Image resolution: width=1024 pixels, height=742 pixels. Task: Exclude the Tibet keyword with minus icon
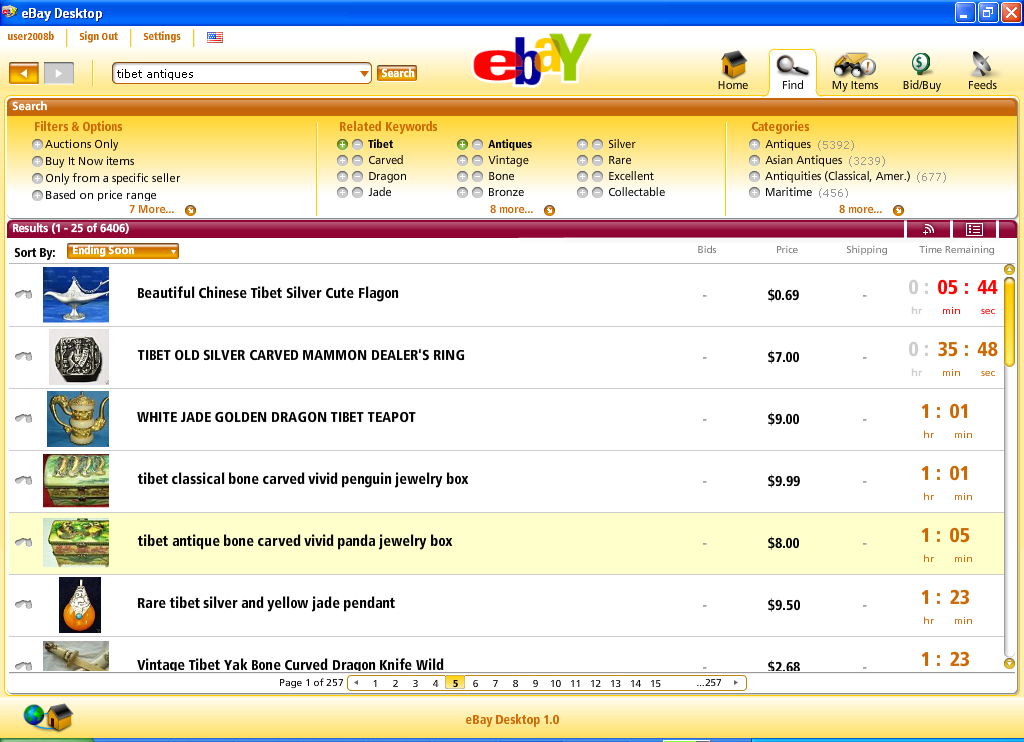point(357,144)
